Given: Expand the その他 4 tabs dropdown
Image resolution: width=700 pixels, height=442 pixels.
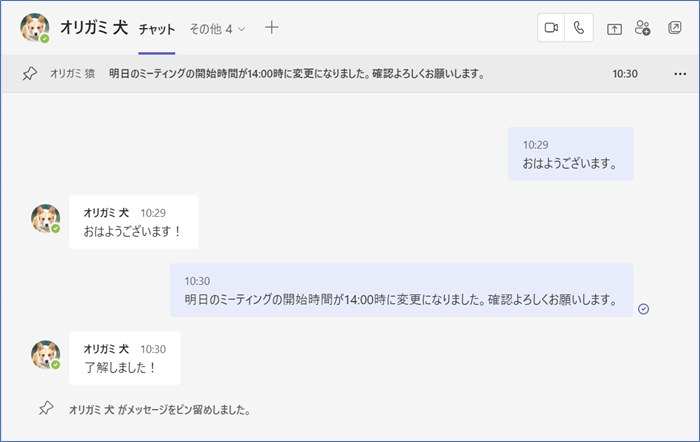Looking at the screenshot, I should (x=217, y=29).
